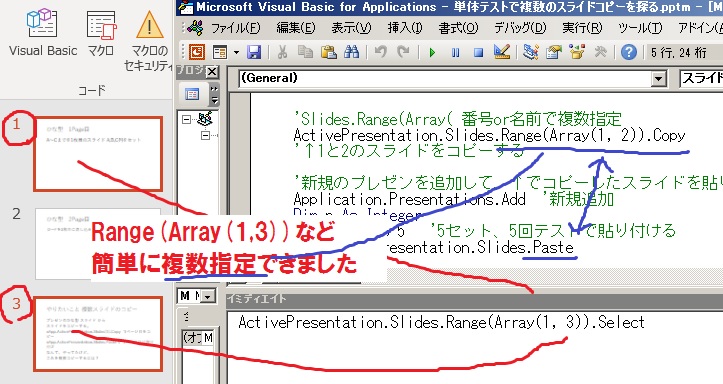Open Object Browser toolbar icon
The image size is (723, 384).
[577, 53]
